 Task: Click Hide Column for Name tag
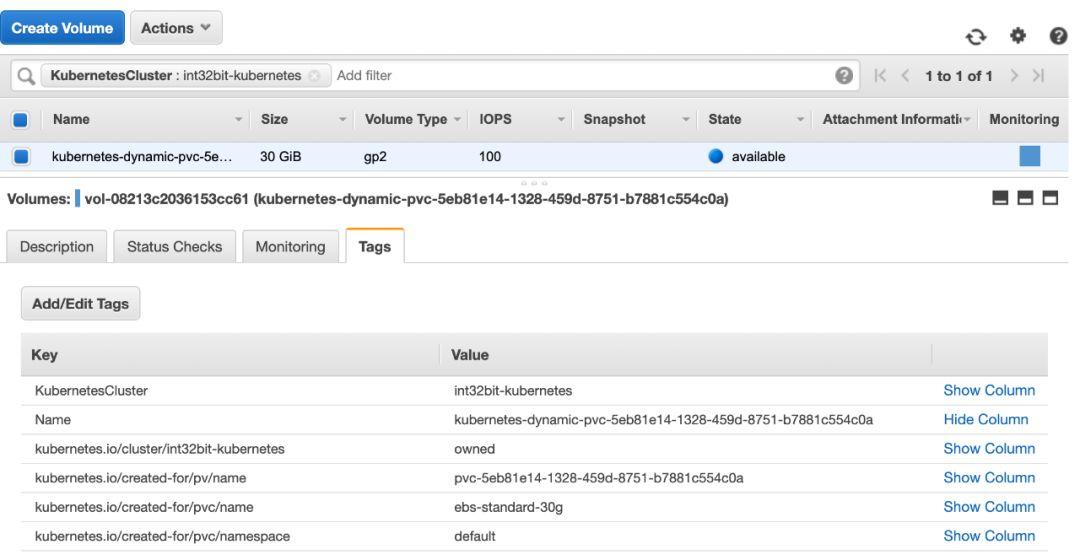[986, 420]
